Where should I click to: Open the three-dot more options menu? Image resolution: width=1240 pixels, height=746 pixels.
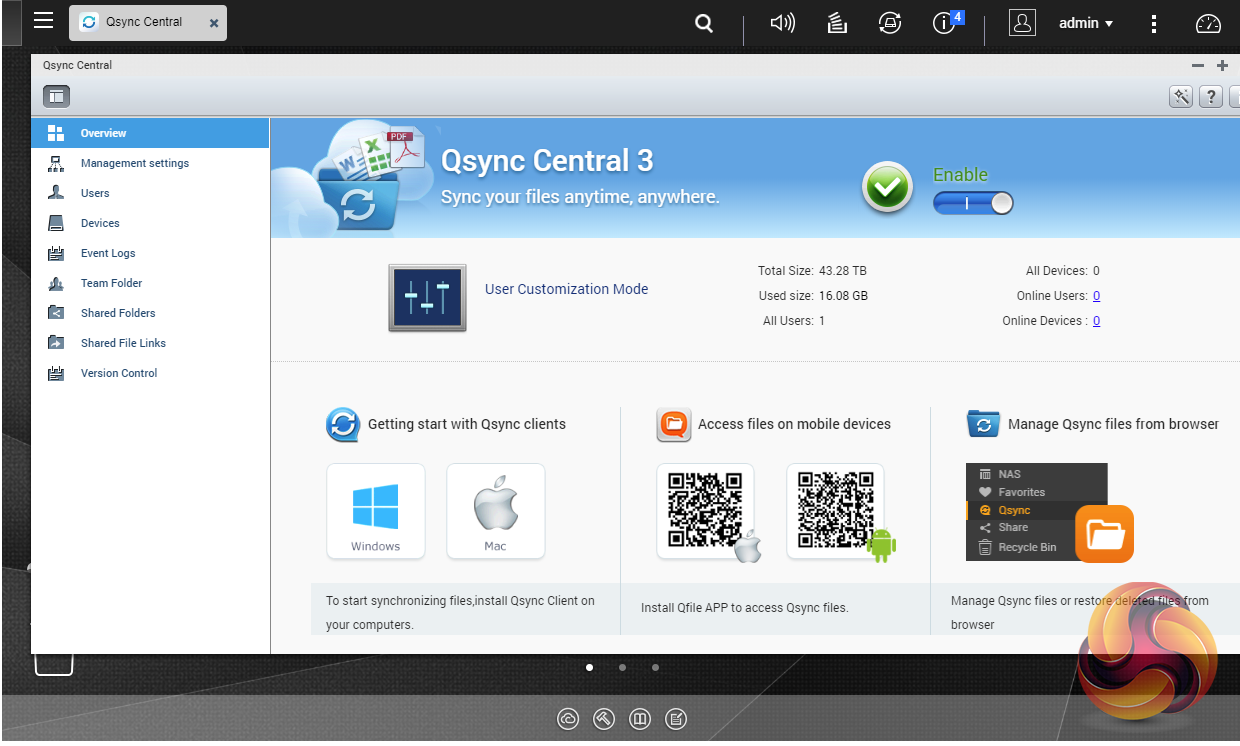pyautogui.click(x=1154, y=23)
